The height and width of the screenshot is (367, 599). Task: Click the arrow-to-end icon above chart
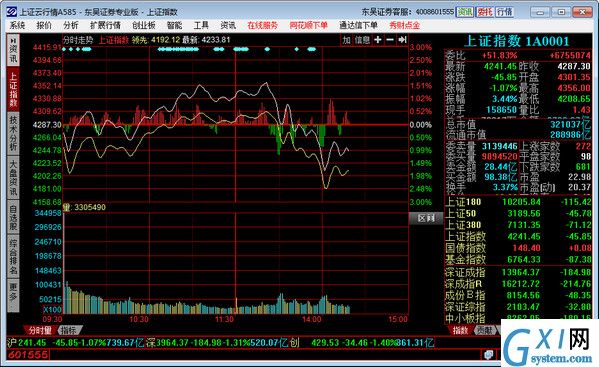tap(402, 40)
